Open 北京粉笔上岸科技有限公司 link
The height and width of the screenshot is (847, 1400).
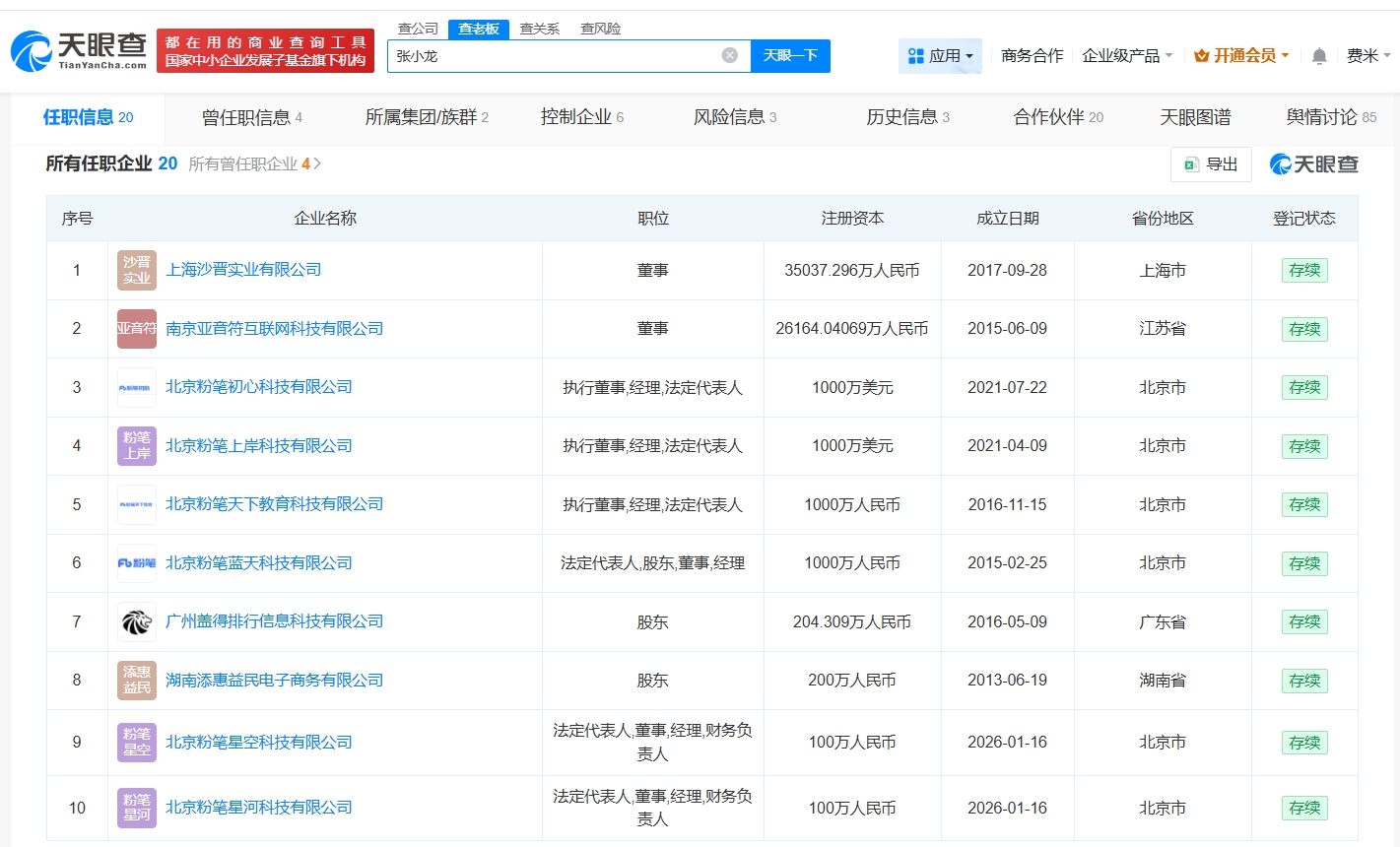point(259,446)
